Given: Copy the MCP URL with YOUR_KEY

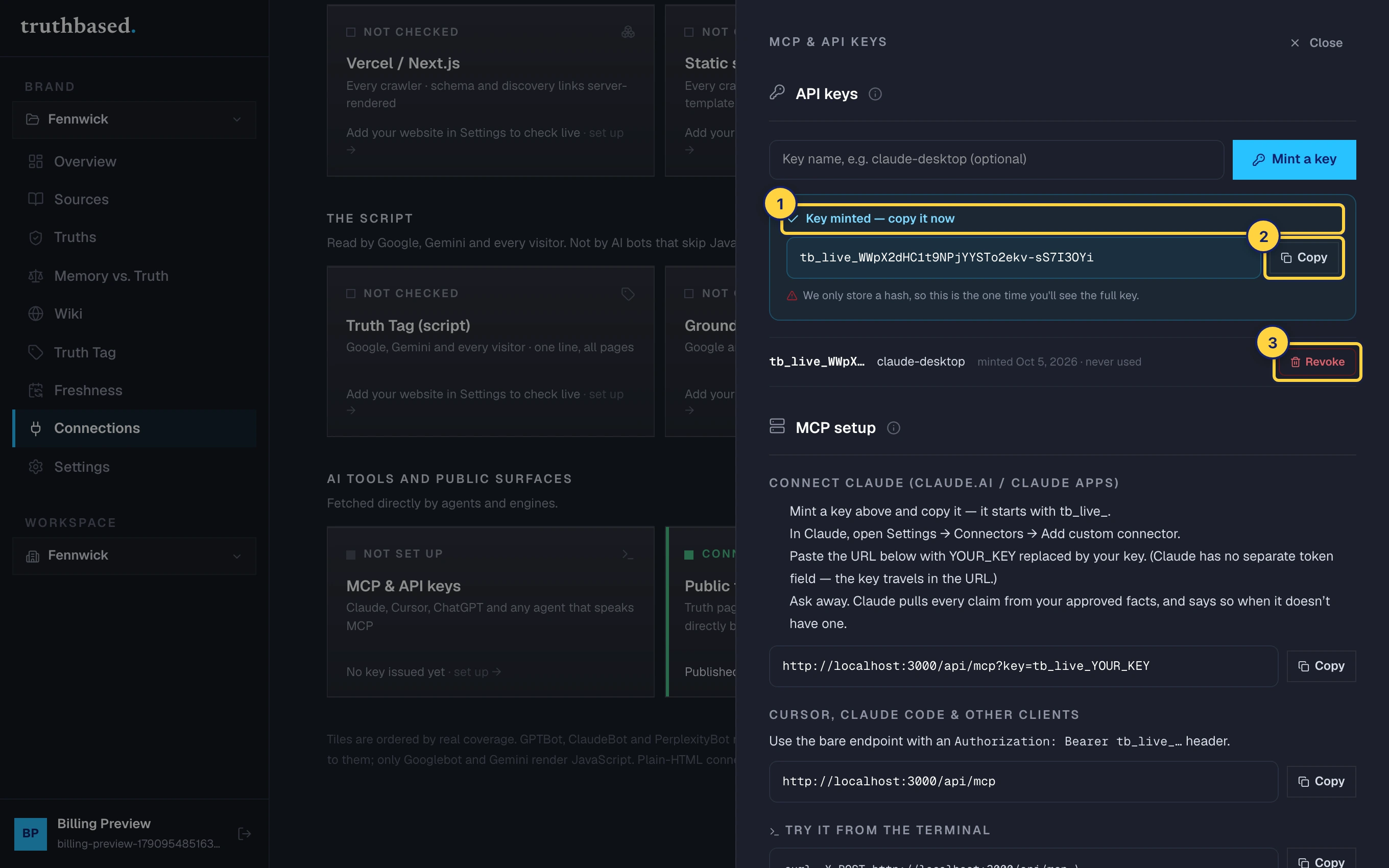Looking at the screenshot, I should click(1321, 666).
